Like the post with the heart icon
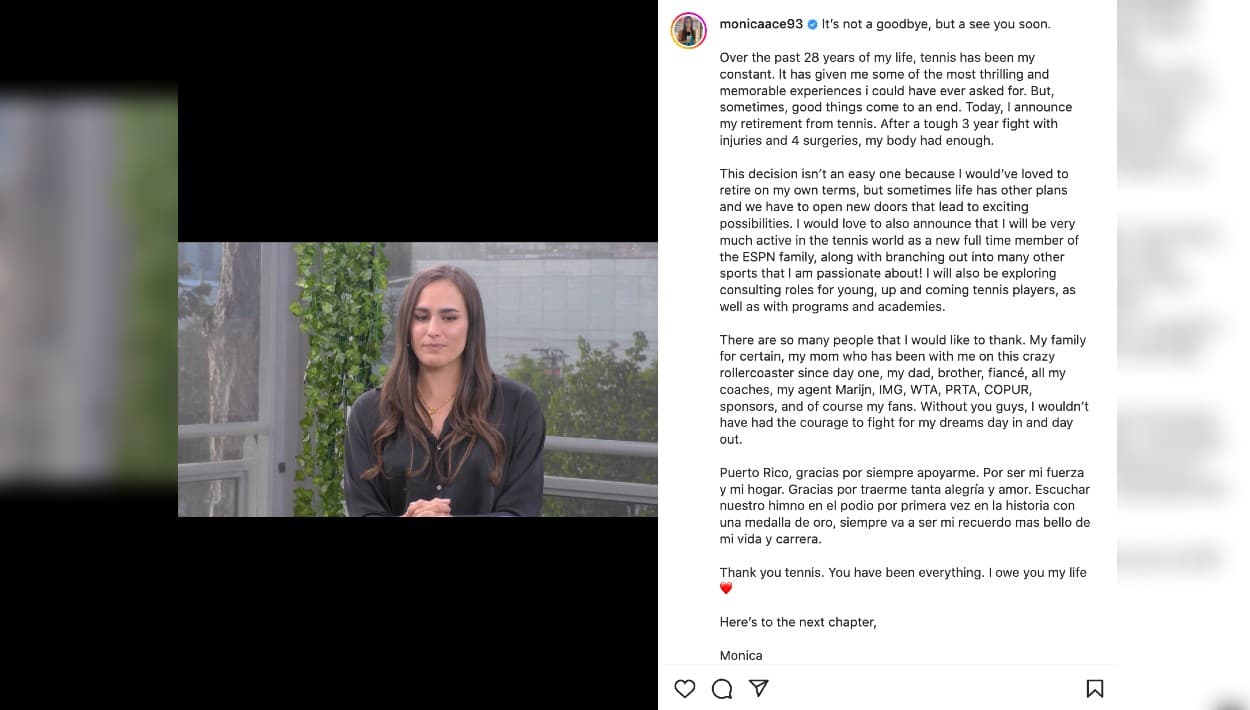 (685, 688)
